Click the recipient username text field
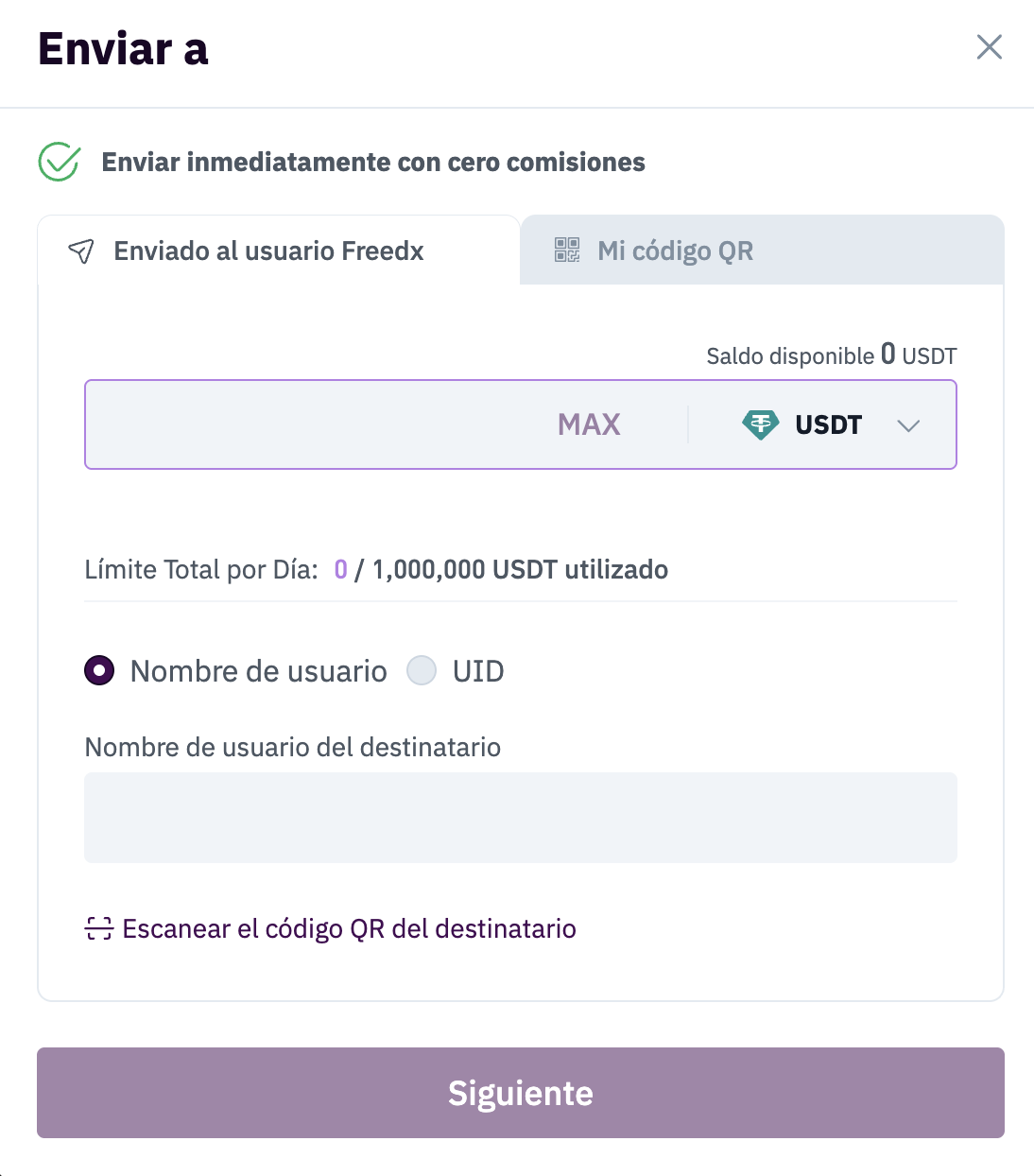The width and height of the screenshot is (1034, 1176). click(x=521, y=818)
